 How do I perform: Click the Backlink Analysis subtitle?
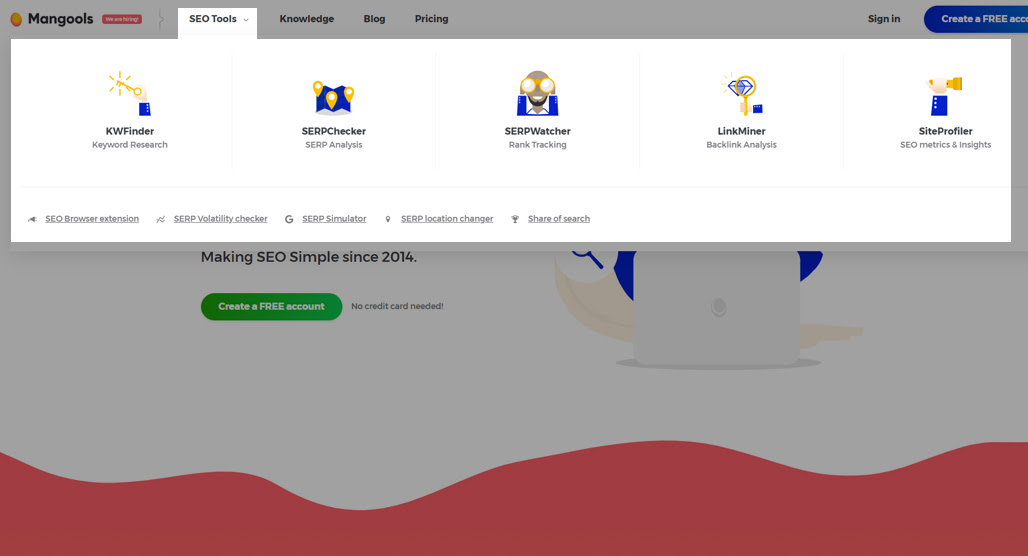(741, 145)
